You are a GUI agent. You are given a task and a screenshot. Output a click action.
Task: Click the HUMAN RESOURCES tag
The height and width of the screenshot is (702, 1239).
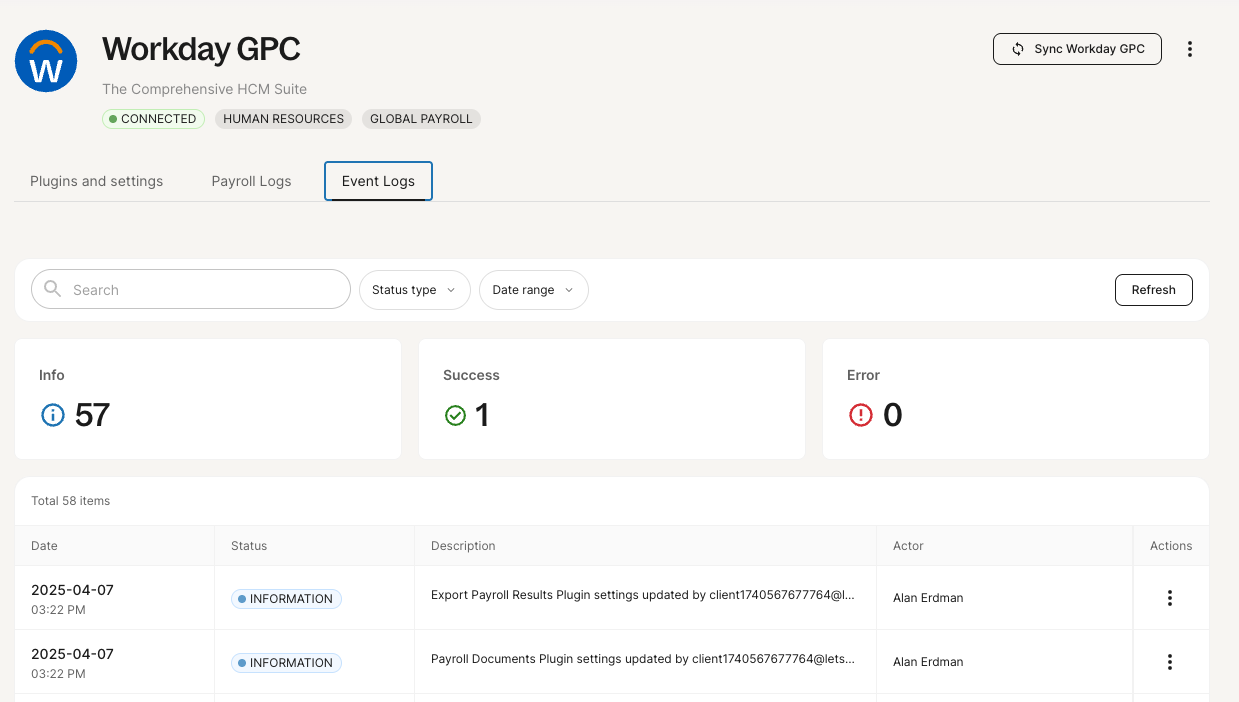283,119
